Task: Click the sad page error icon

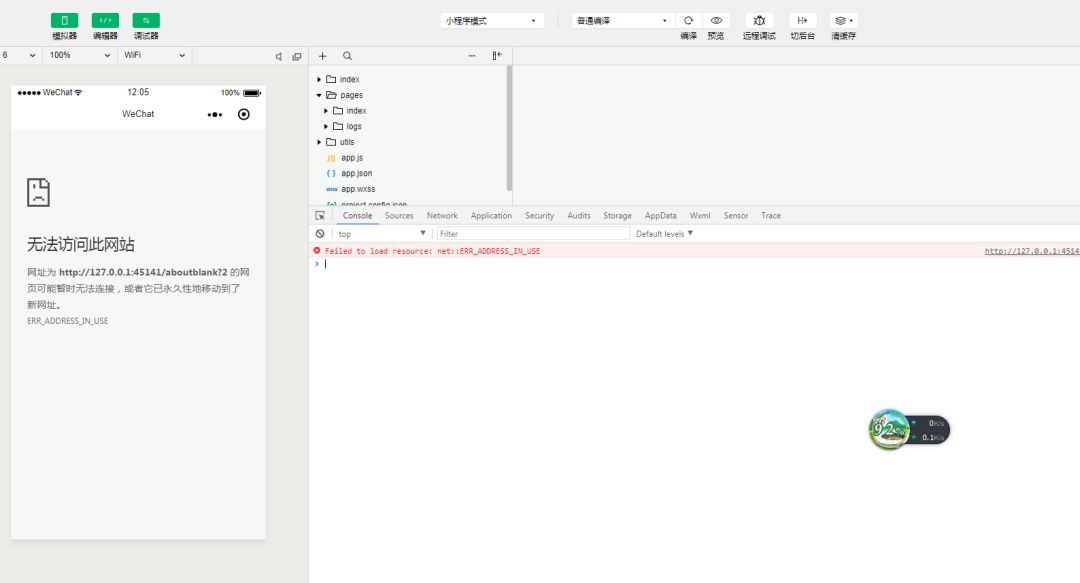Action: [x=39, y=192]
